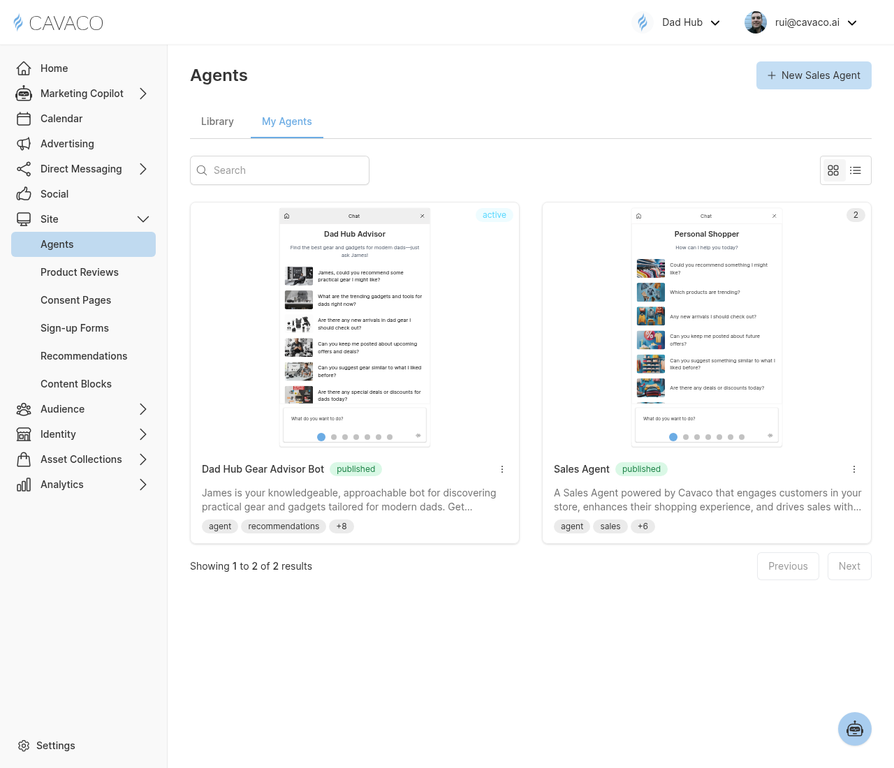Click the Analytics bar chart icon
The image size is (894, 768).
click(x=23, y=485)
